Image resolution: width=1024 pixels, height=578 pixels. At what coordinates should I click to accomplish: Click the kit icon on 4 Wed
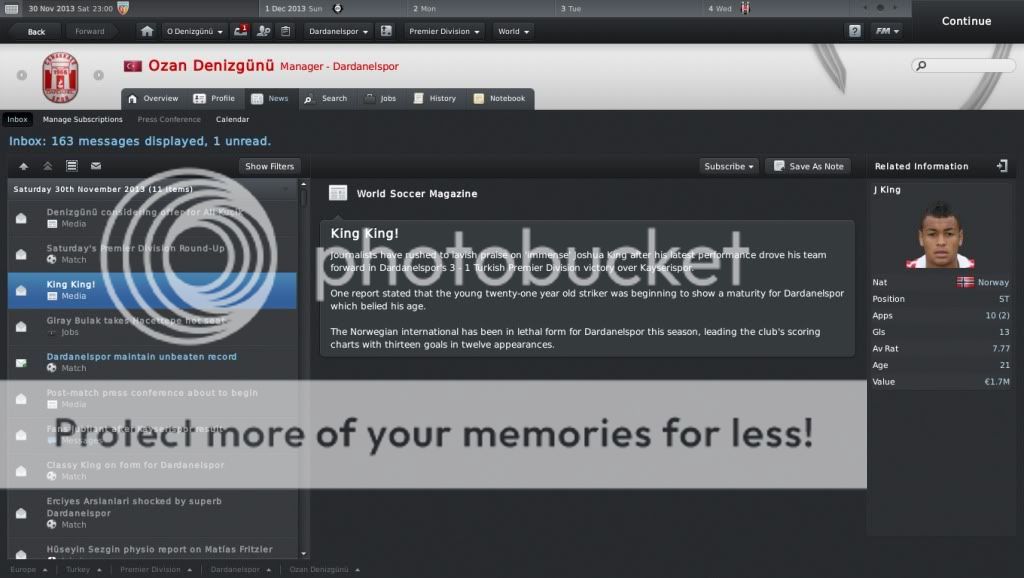click(745, 8)
